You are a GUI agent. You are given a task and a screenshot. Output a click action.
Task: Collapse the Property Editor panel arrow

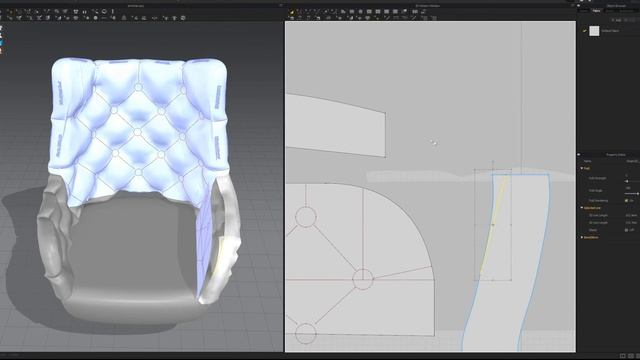click(579, 155)
